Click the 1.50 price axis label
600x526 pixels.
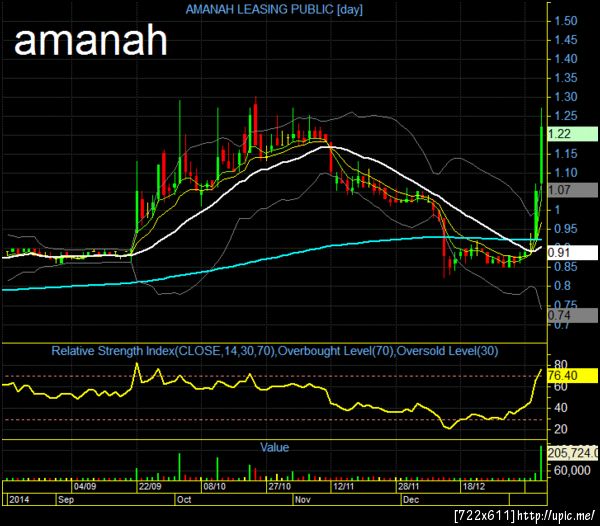tap(566, 21)
